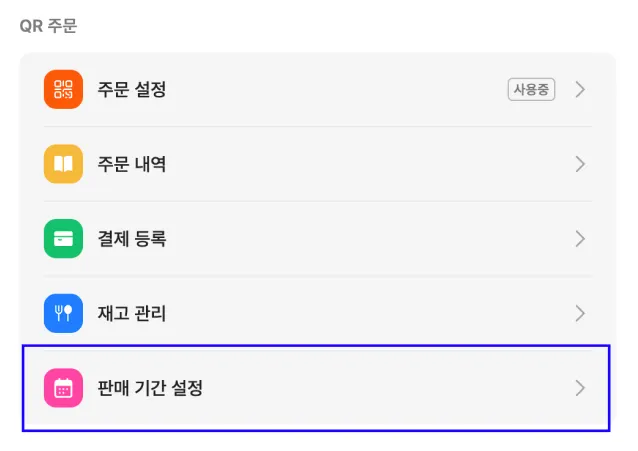Open the 판매 기간 설정 text label

tap(150, 388)
